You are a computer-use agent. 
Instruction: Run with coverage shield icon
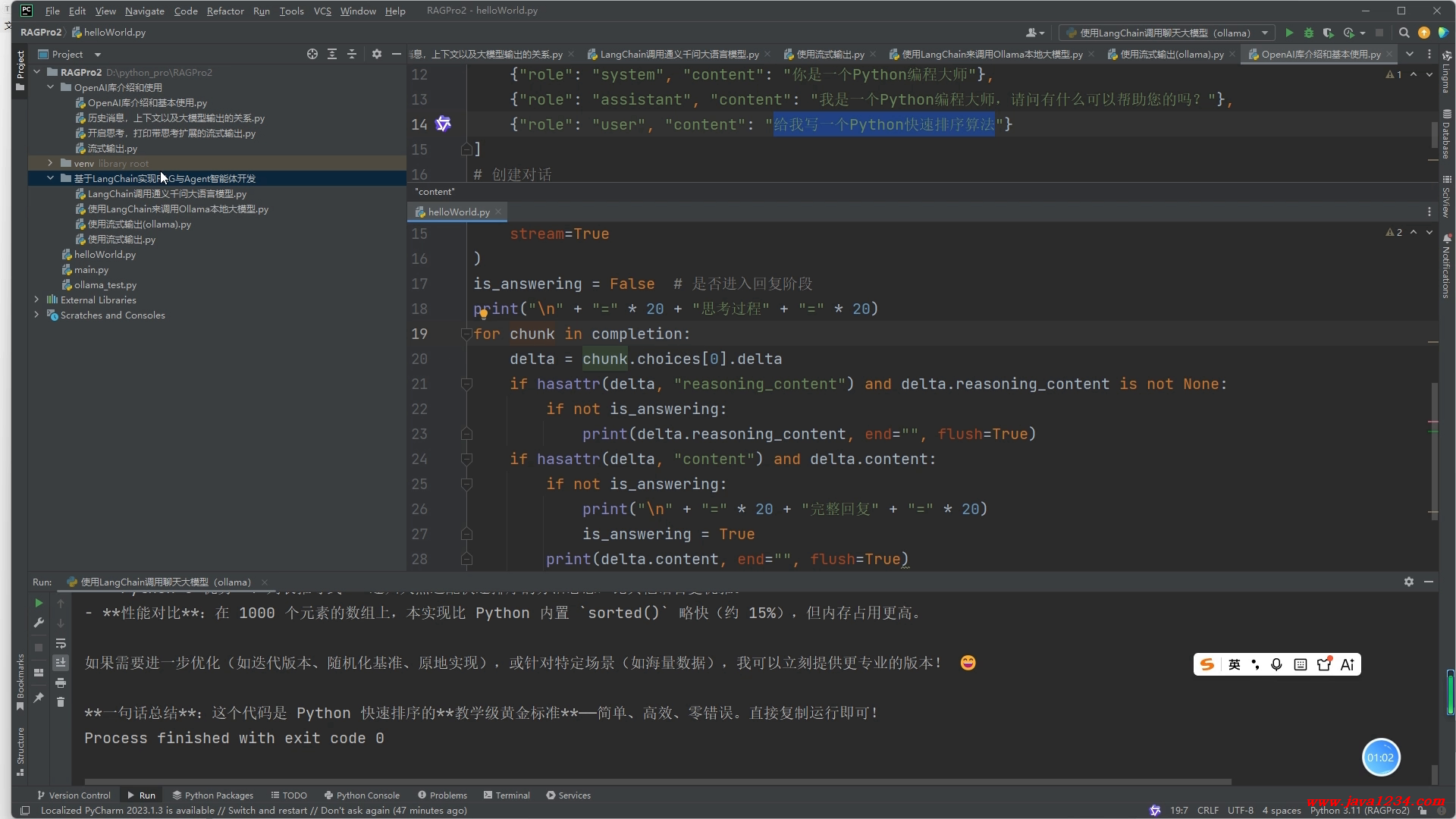coord(1328,33)
